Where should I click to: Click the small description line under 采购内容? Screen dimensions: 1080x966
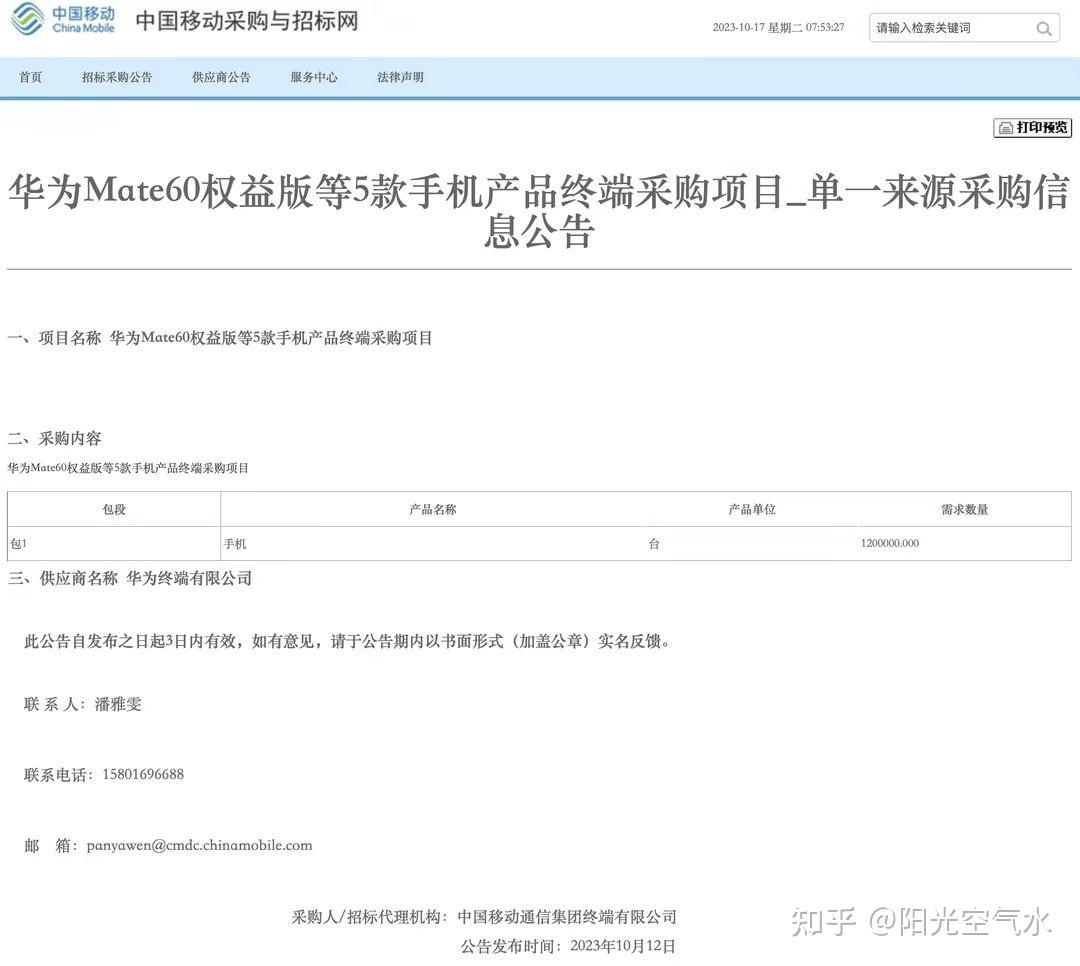point(128,469)
